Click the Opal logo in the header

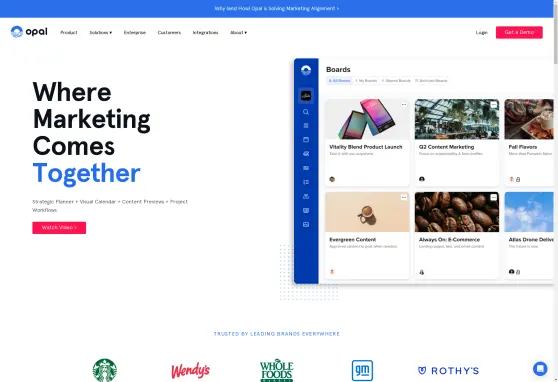pos(29,32)
